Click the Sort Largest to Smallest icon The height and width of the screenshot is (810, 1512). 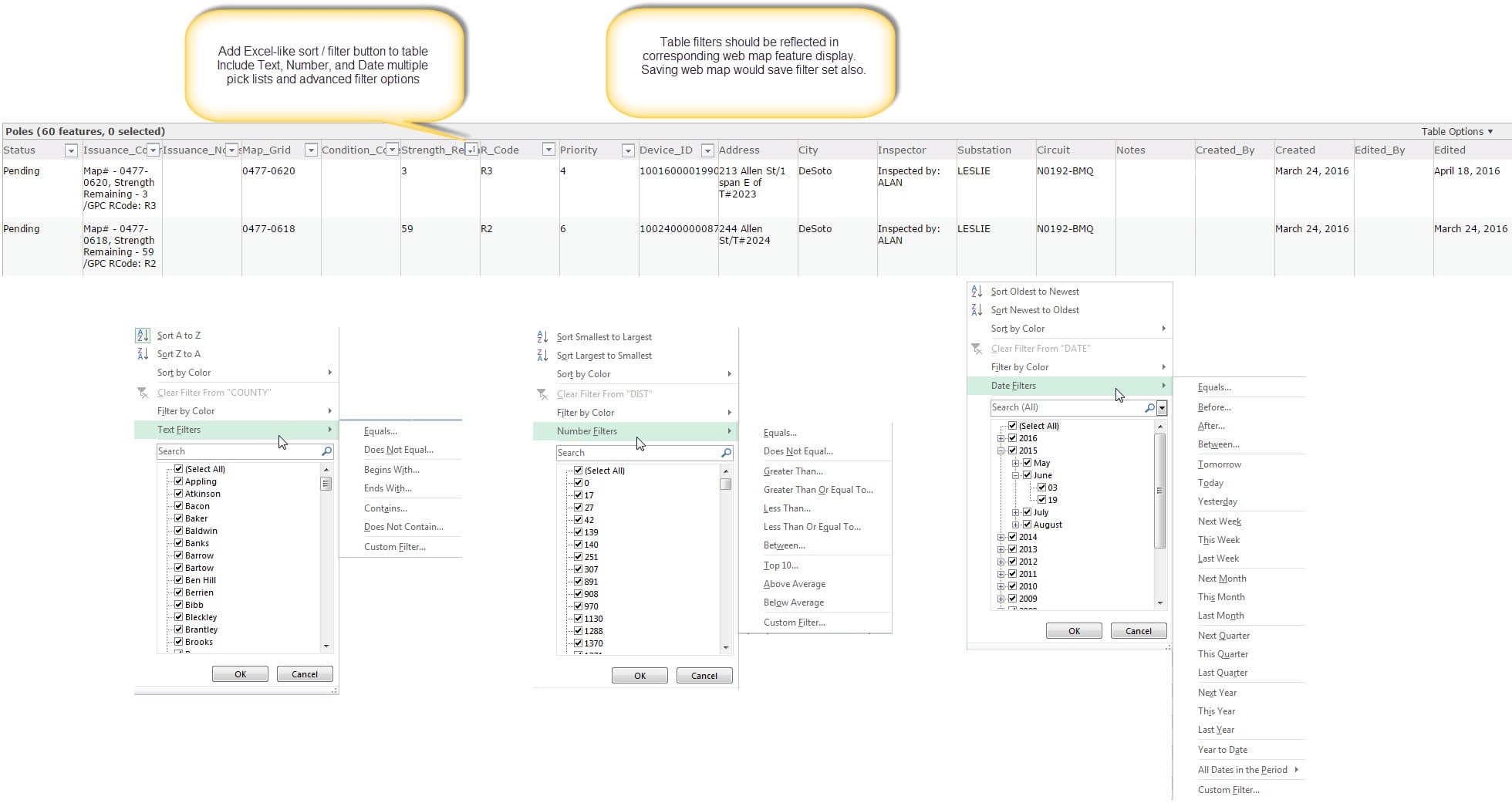tap(542, 356)
